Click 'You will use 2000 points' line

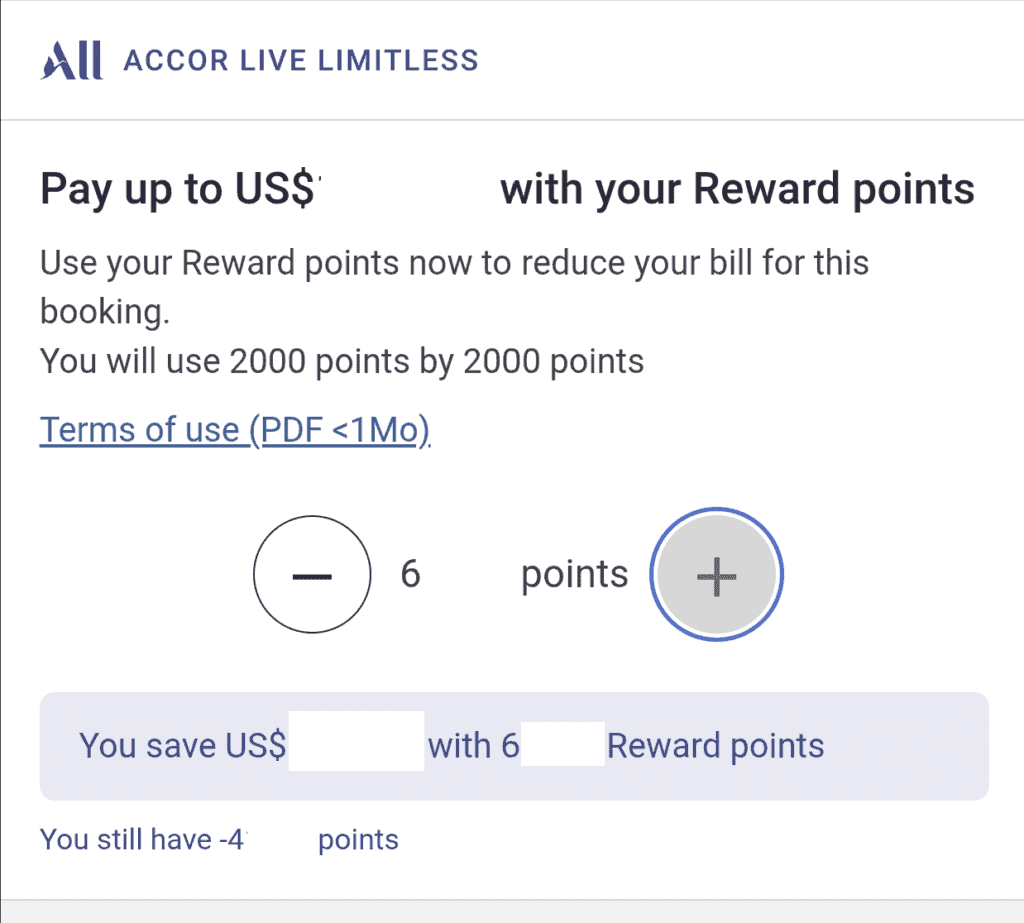tap(342, 361)
